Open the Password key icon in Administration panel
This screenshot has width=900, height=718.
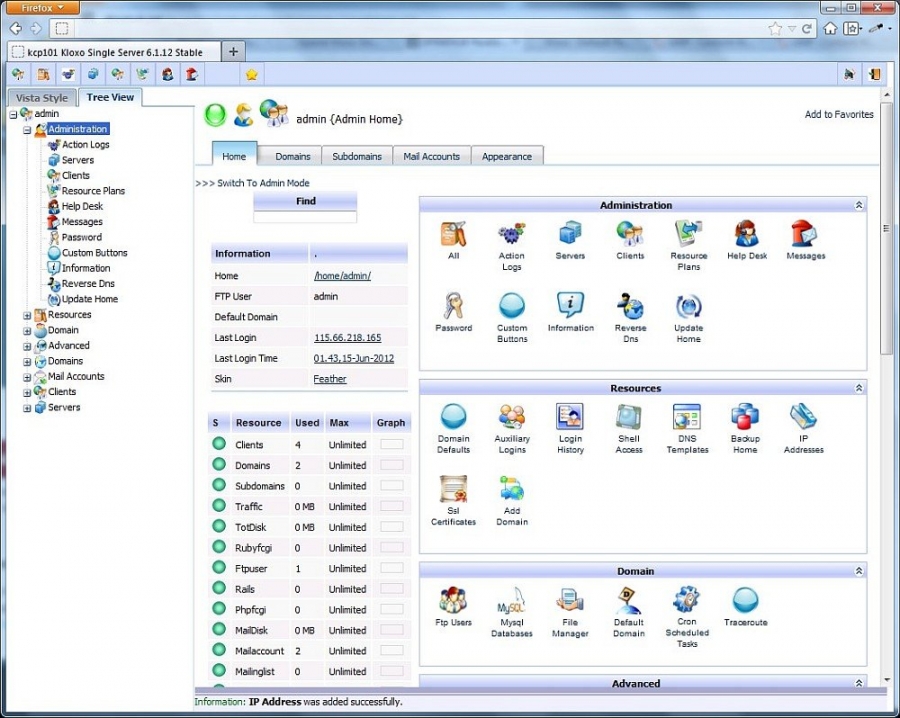click(453, 306)
